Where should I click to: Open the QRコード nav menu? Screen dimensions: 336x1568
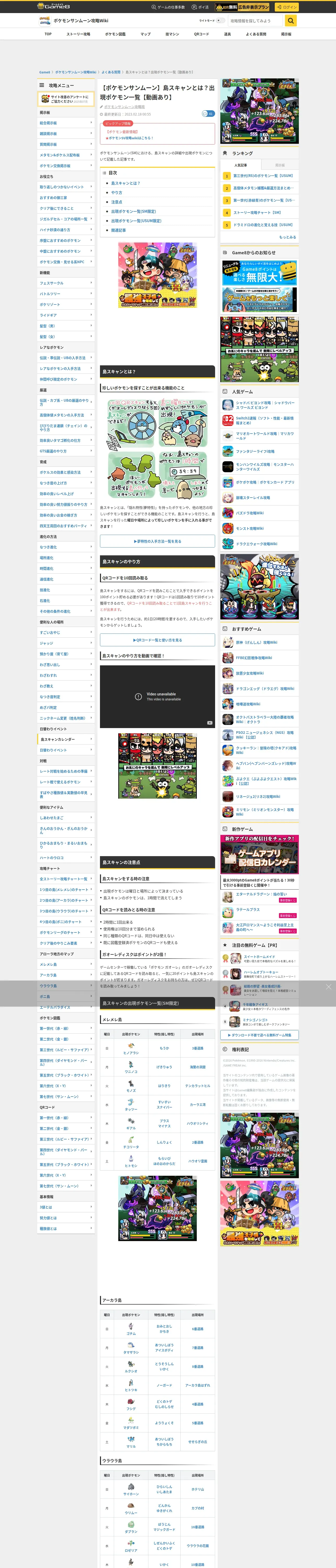(201, 34)
